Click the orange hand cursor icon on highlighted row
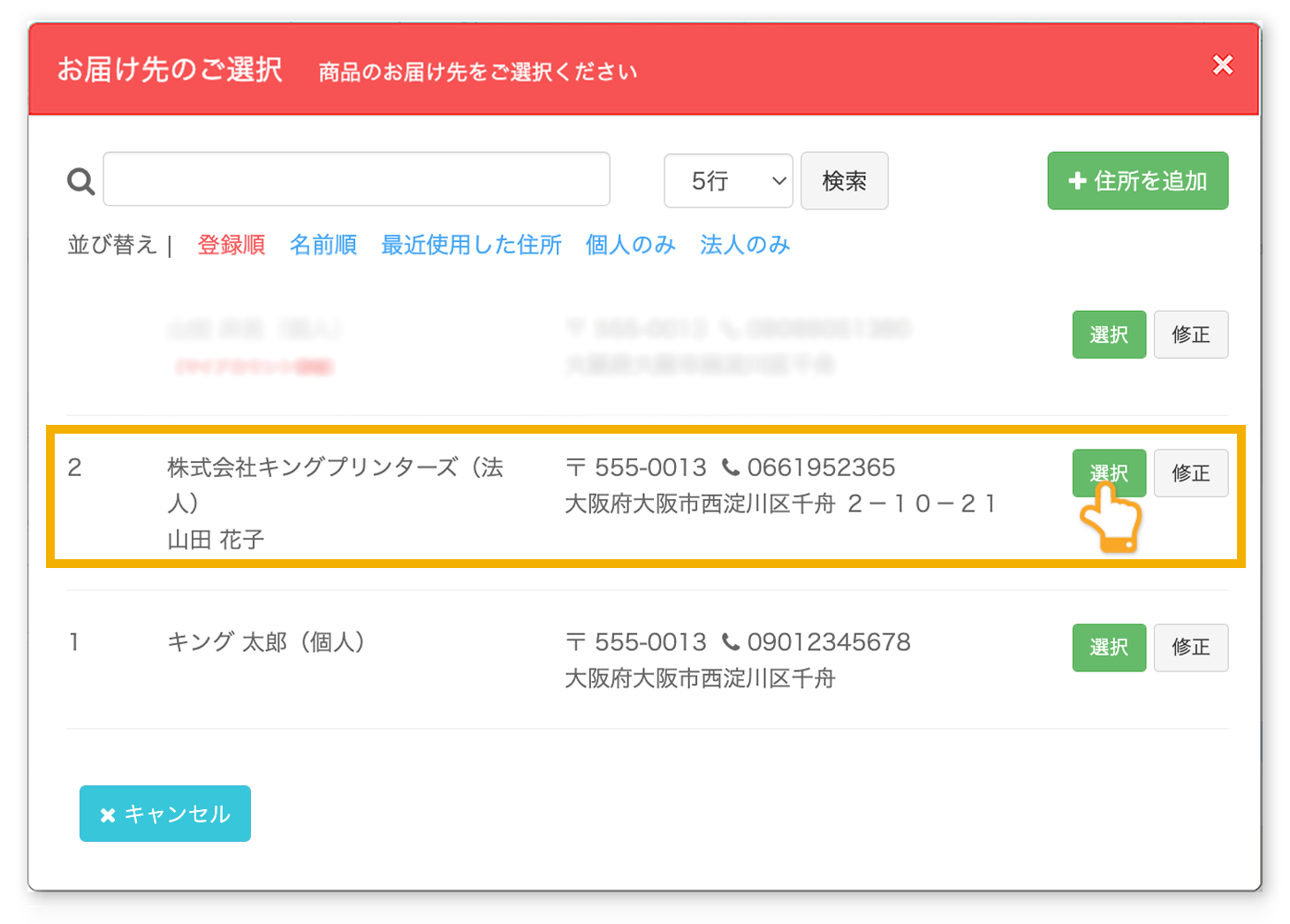Image resolution: width=1290 pixels, height=924 pixels. 1111,521
